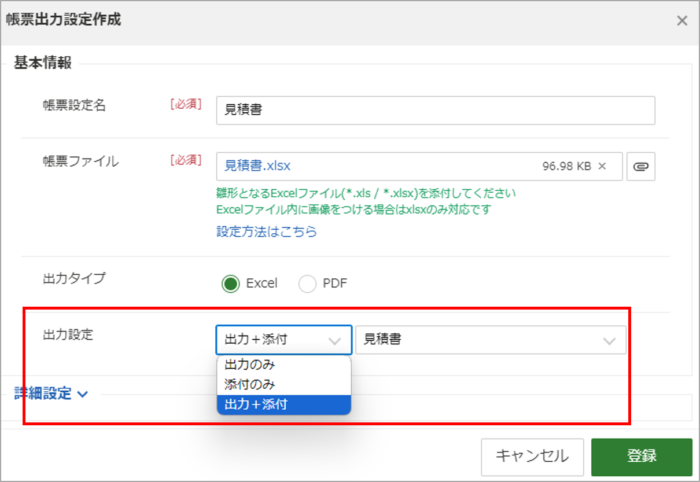Click the green 登録 button

(x=642, y=457)
